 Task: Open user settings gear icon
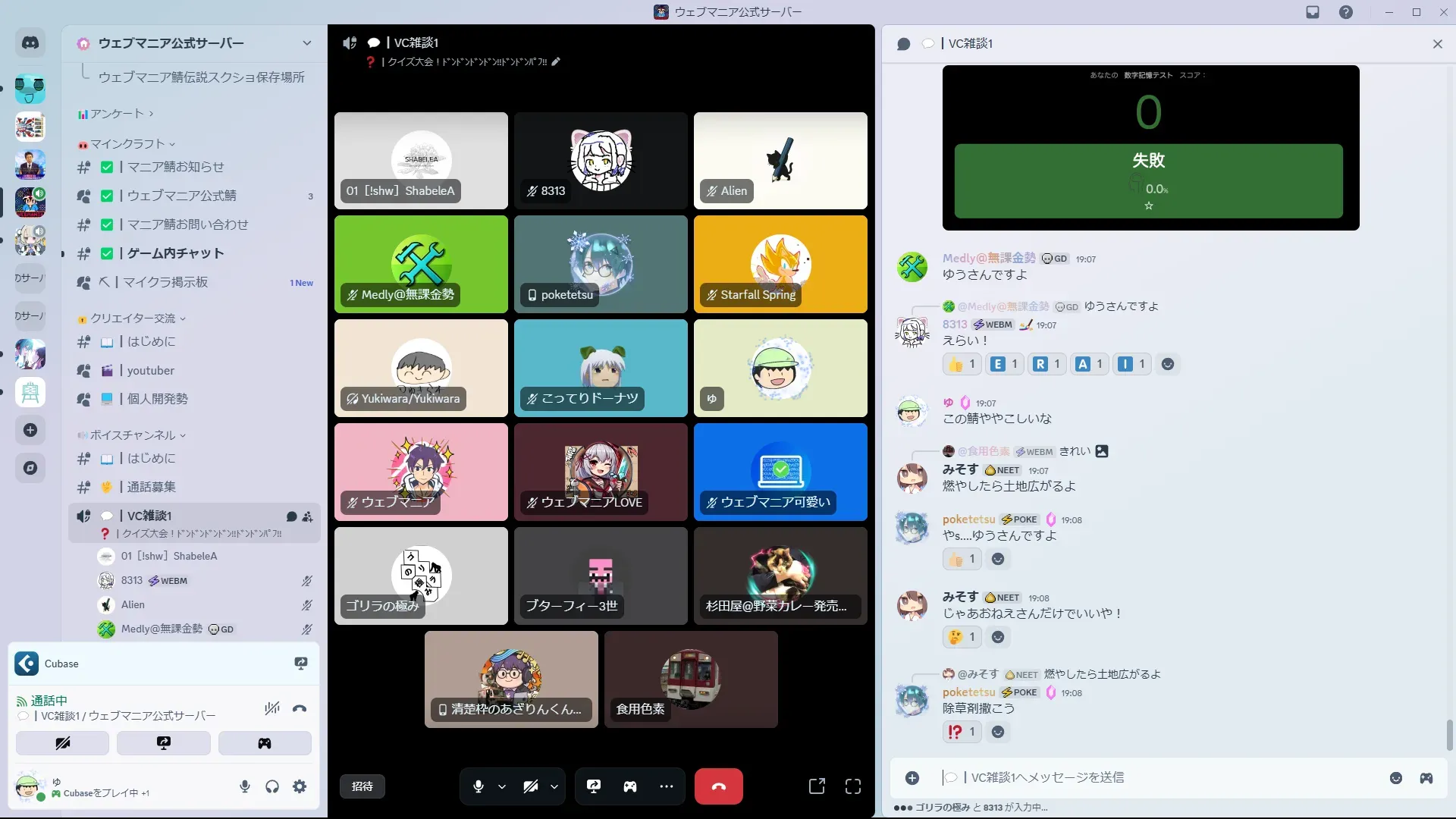(x=300, y=786)
